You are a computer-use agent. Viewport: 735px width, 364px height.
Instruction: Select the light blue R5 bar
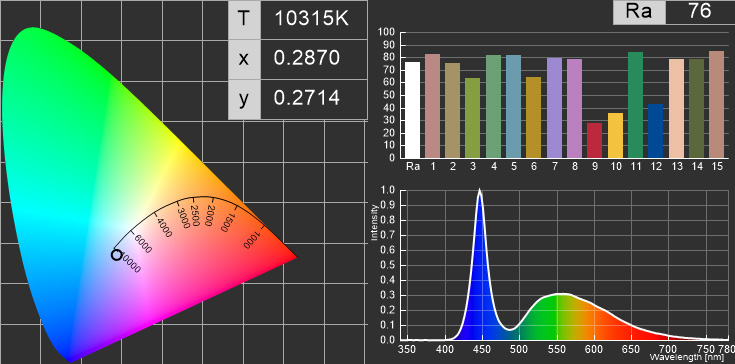[x=513, y=106]
